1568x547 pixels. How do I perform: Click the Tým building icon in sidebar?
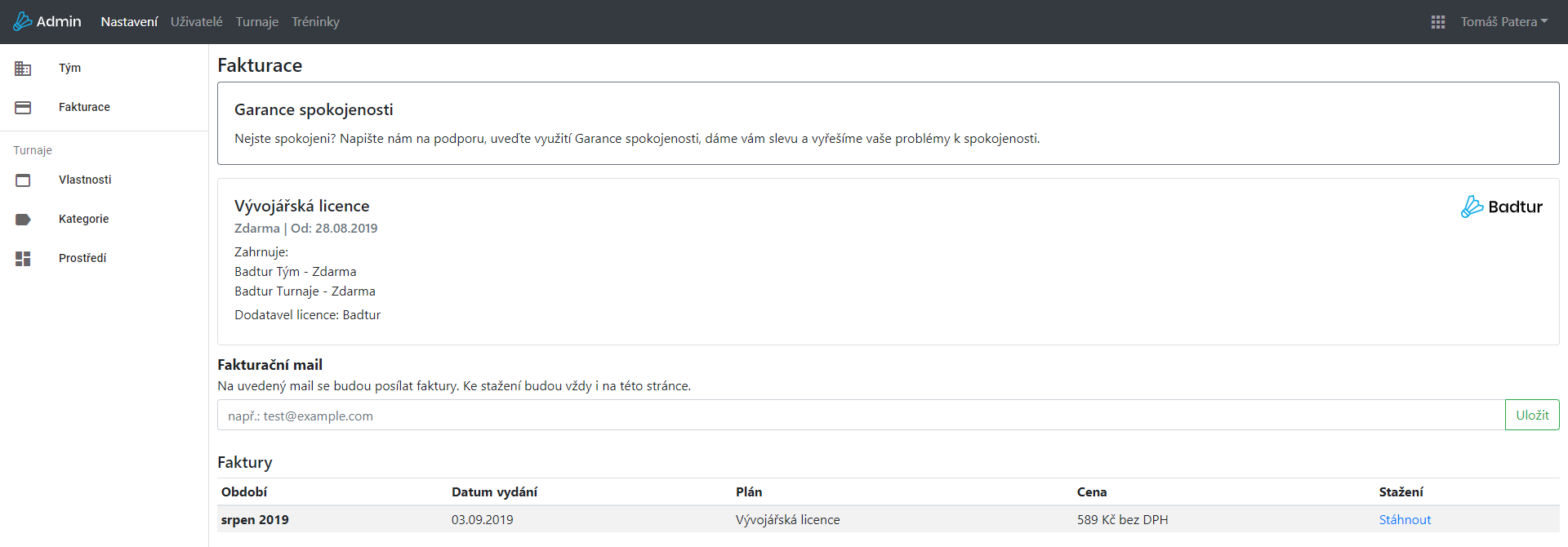pos(23,69)
